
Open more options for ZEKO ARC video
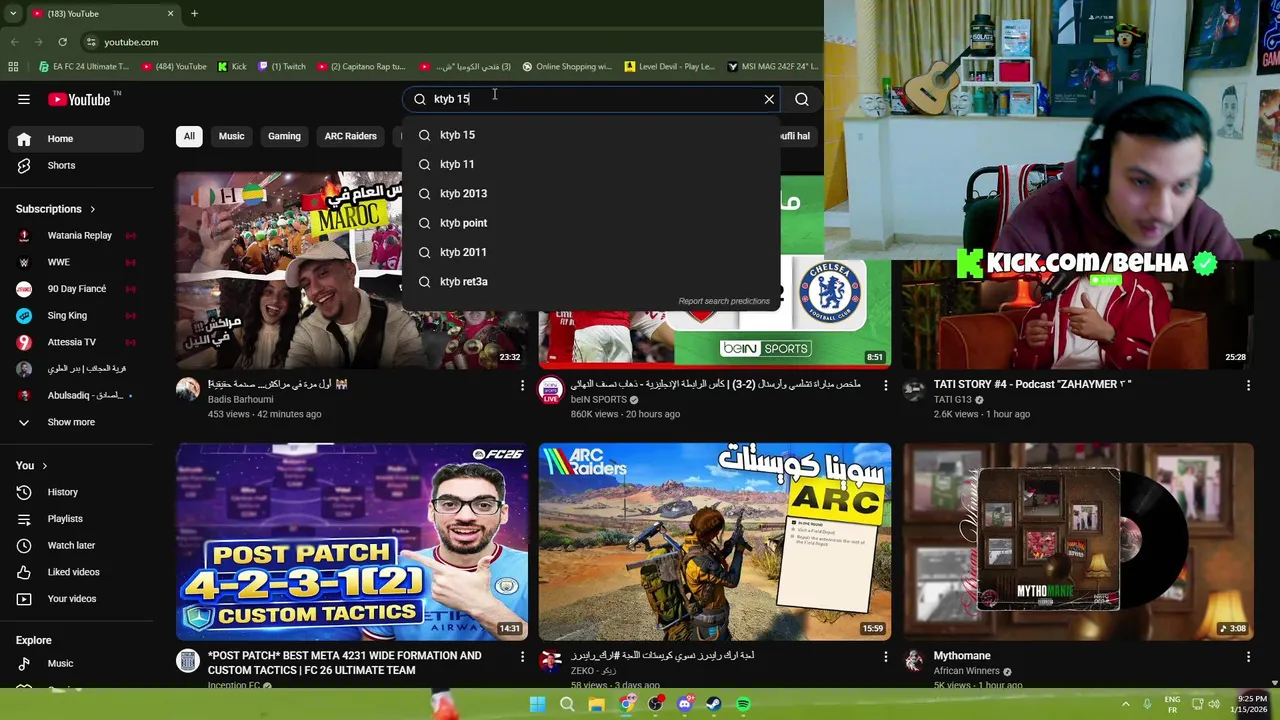885,657
